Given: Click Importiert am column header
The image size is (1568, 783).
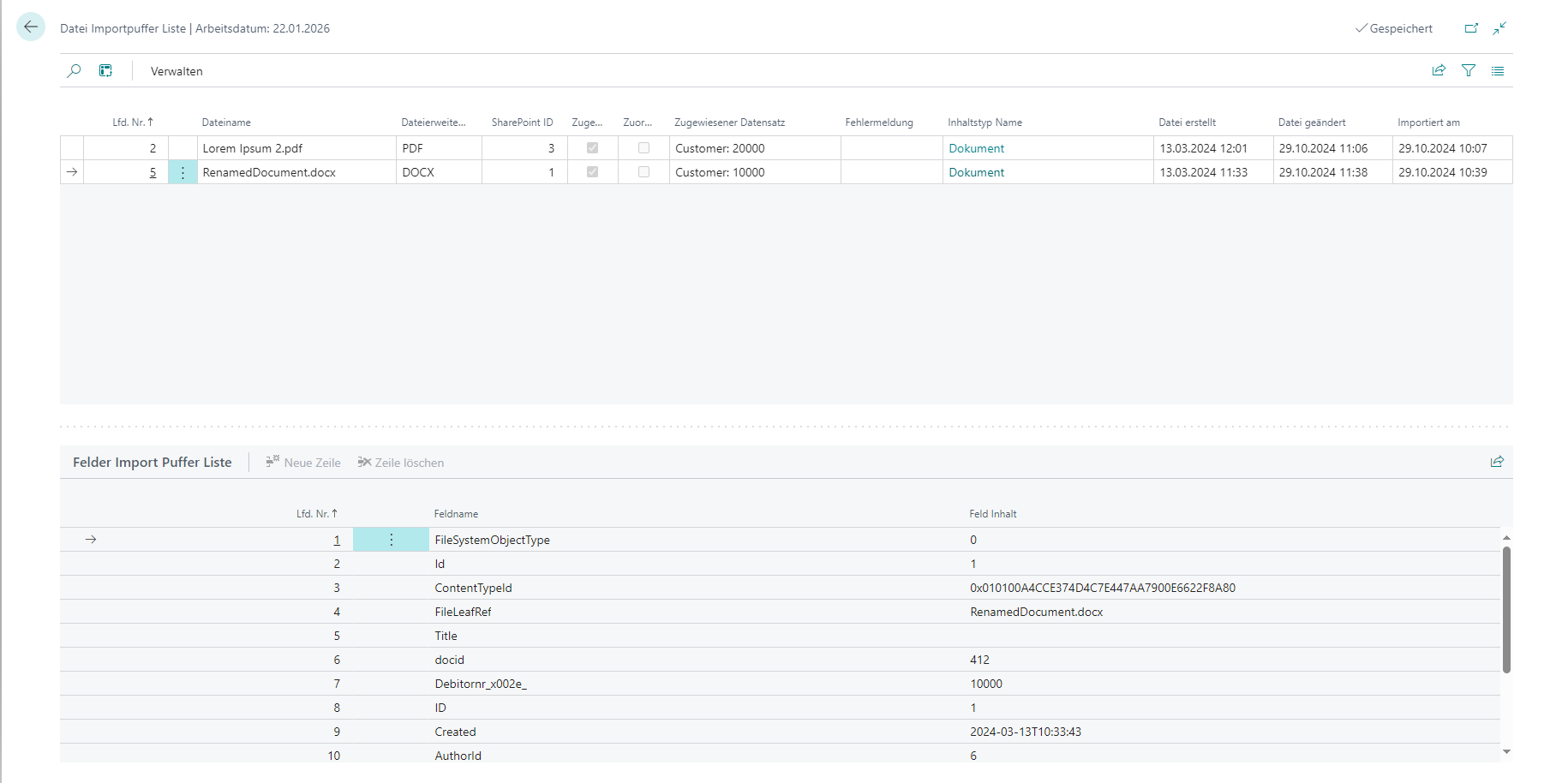Looking at the screenshot, I should (1428, 123).
